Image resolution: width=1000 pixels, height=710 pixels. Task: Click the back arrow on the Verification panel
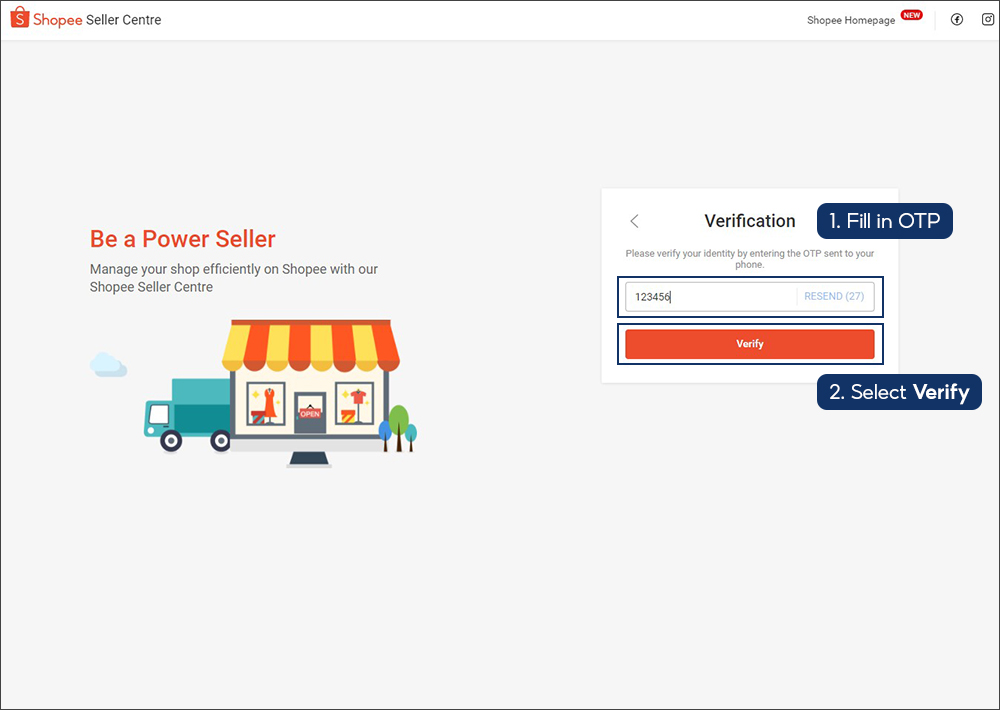tap(634, 221)
